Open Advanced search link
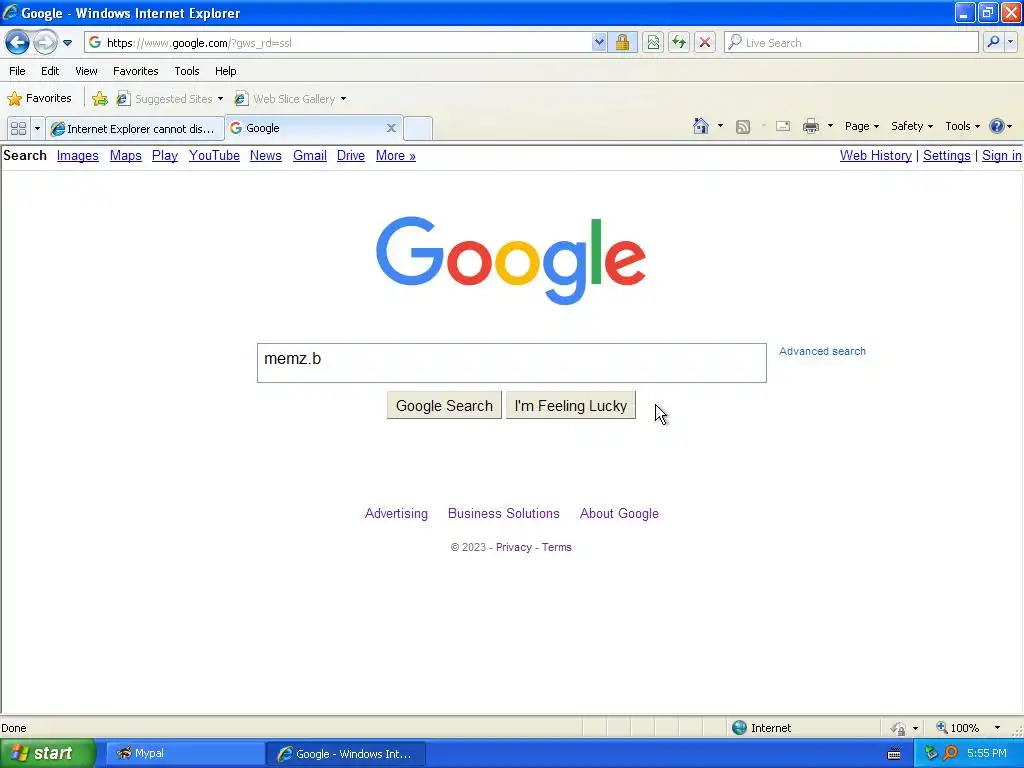 tap(822, 351)
